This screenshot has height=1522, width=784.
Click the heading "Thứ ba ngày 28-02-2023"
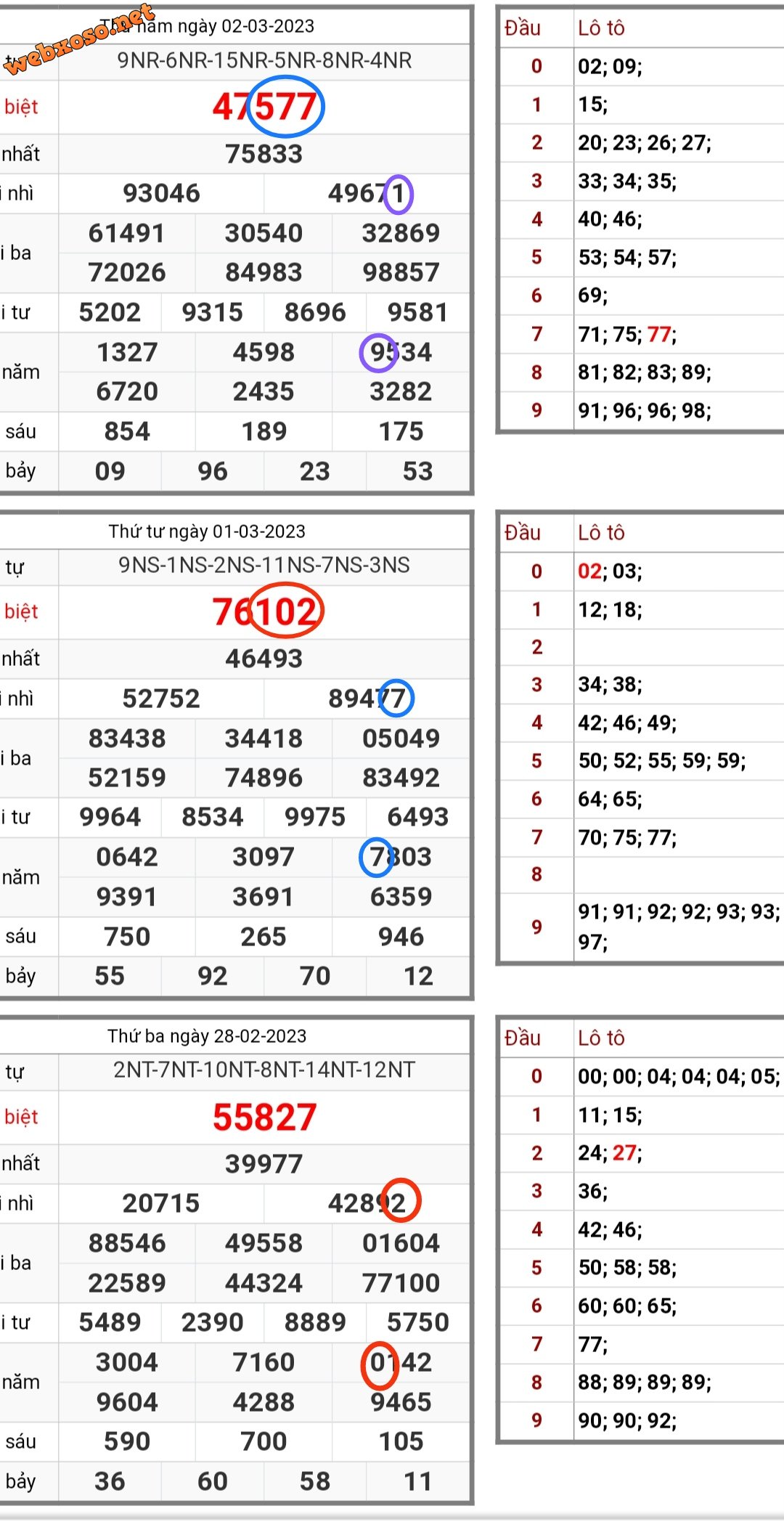(207, 1036)
